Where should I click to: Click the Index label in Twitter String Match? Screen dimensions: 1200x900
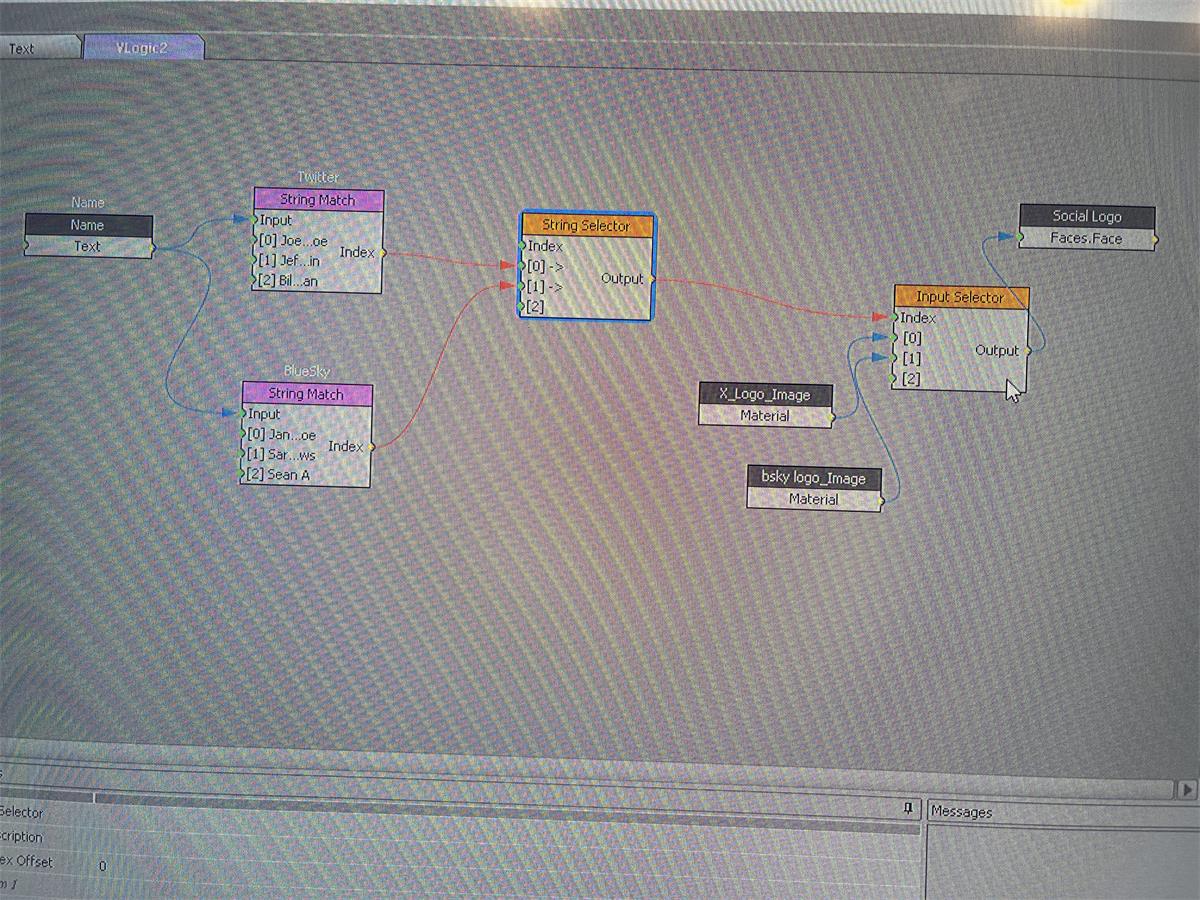pyautogui.click(x=357, y=252)
